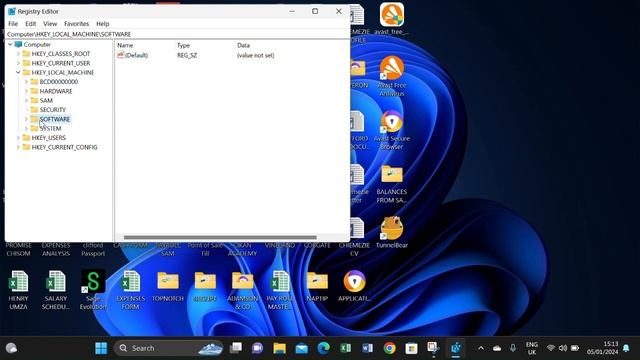Open the Windows Start menu
The height and width of the screenshot is (360, 640).
[x=101, y=348]
